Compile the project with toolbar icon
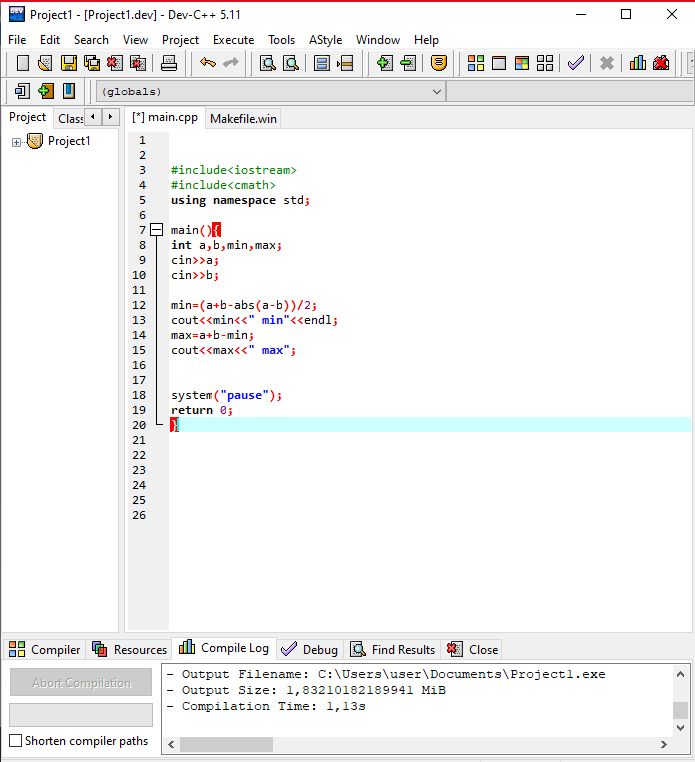 (475, 63)
